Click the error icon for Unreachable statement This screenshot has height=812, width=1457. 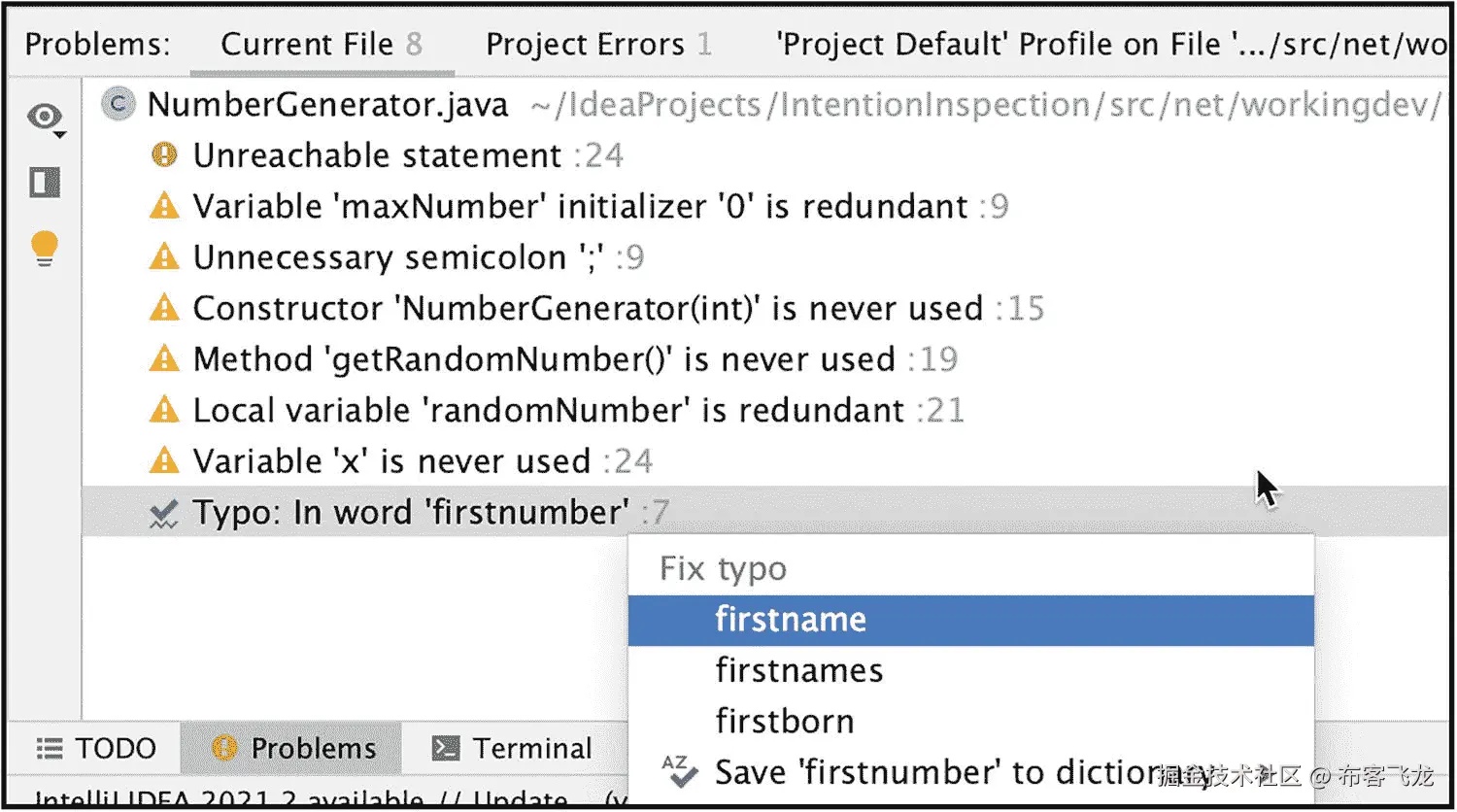pos(164,154)
